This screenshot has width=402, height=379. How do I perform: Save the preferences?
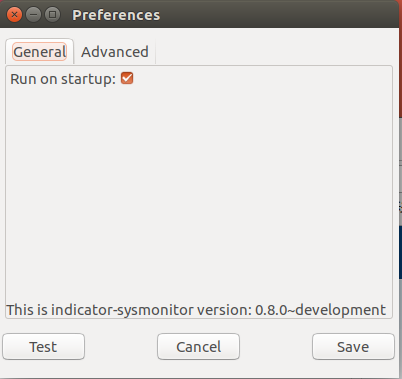point(353,347)
